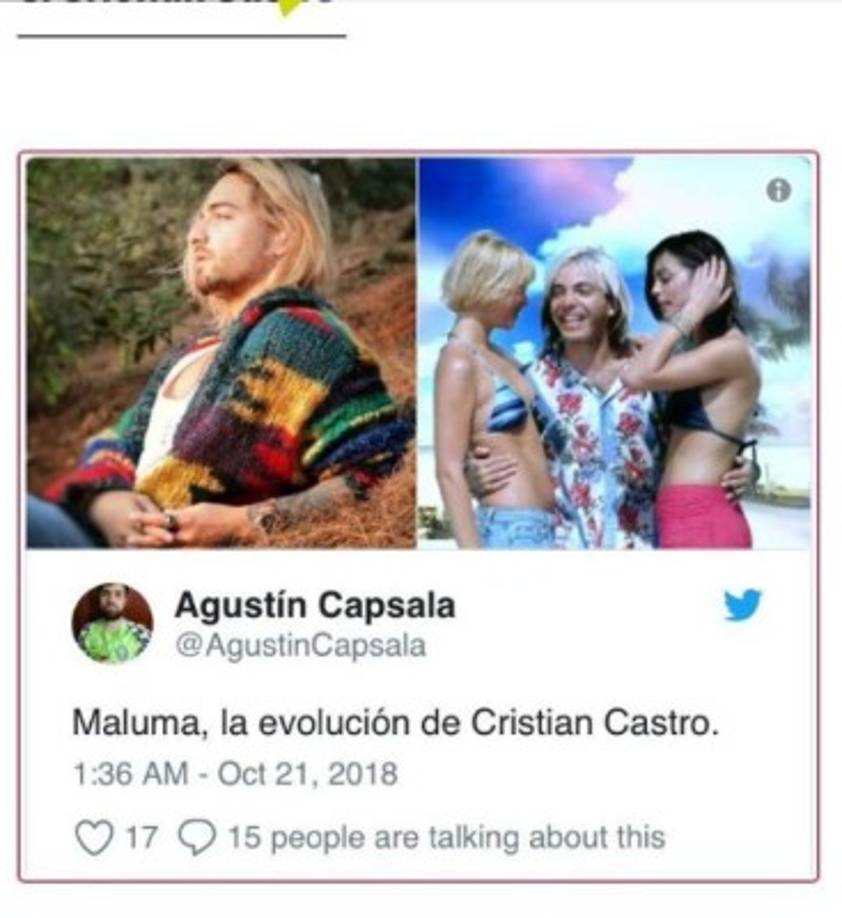Screen dimensions: 842x918
Task: Click the reply speech bubble icon
Action: [x=197, y=837]
